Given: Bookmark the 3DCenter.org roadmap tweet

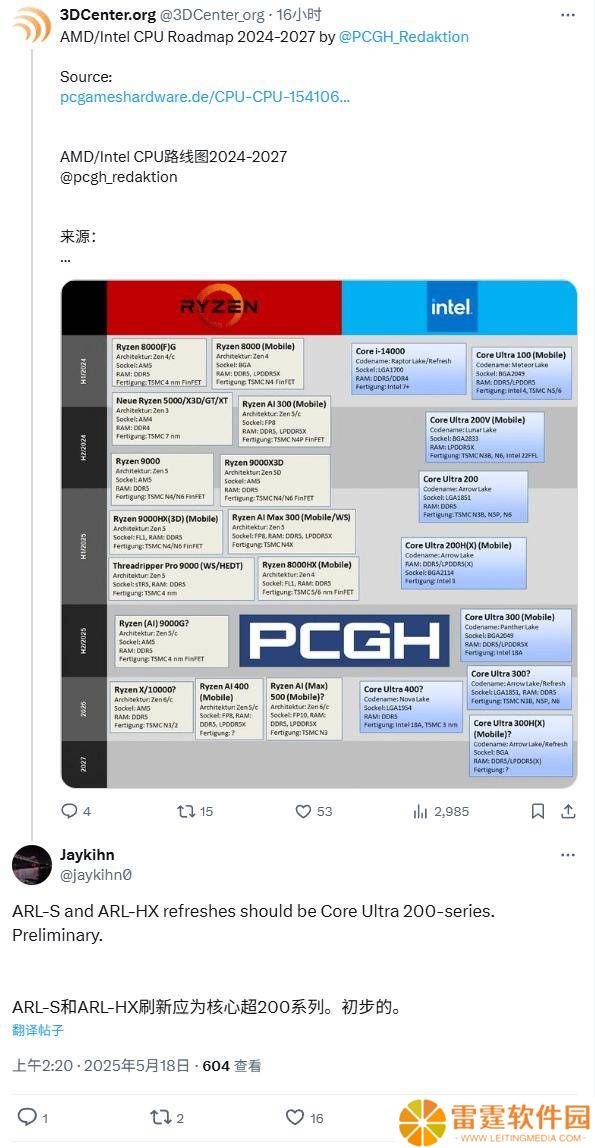Looking at the screenshot, I should 538,811.
